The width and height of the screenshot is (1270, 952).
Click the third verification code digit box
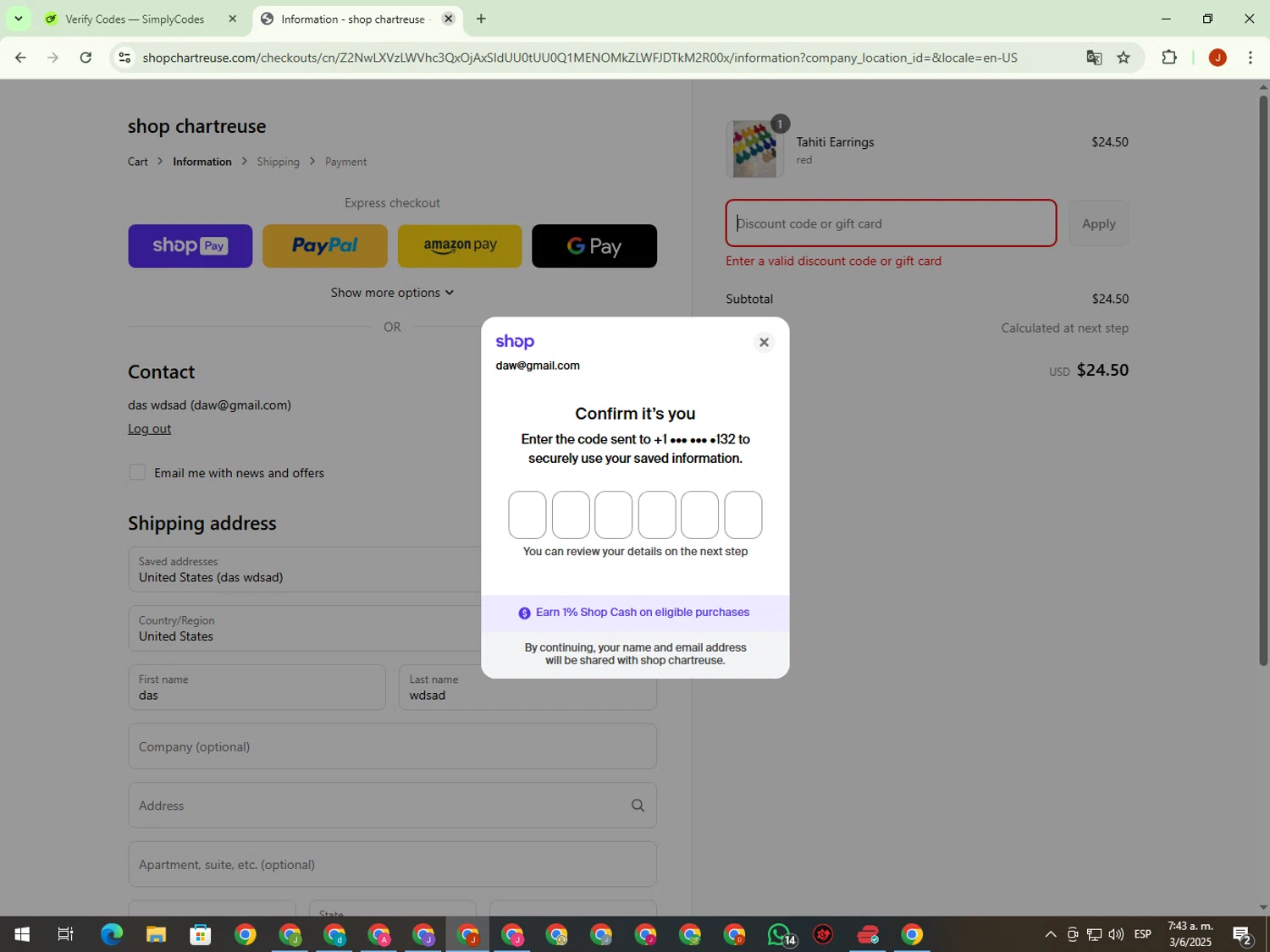(613, 515)
